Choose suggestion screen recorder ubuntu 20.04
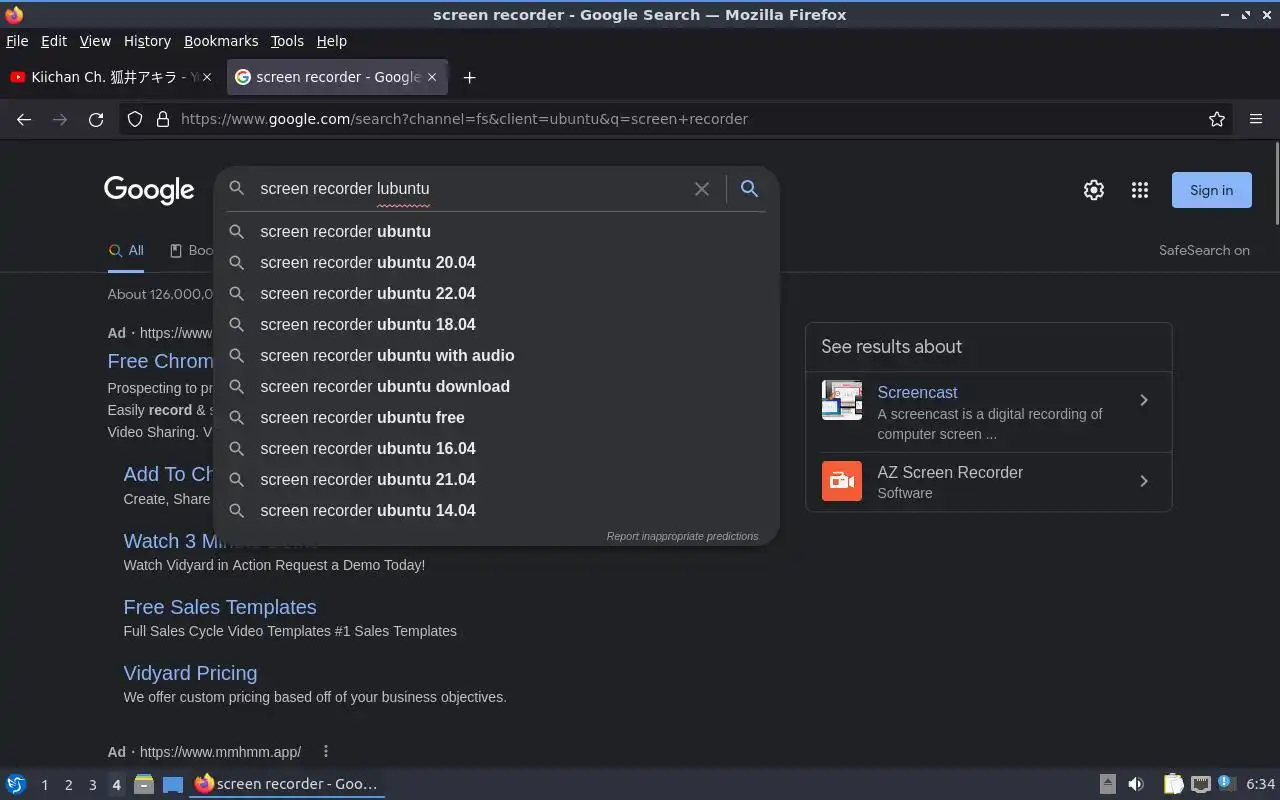The height and width of the screenshot is (800, 1280). point(496,262)
